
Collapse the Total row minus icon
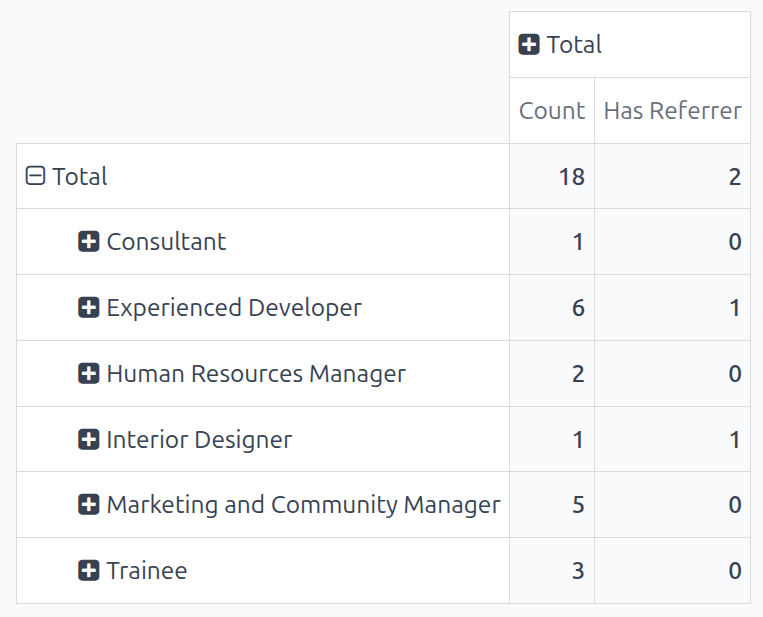coord(35,177)
